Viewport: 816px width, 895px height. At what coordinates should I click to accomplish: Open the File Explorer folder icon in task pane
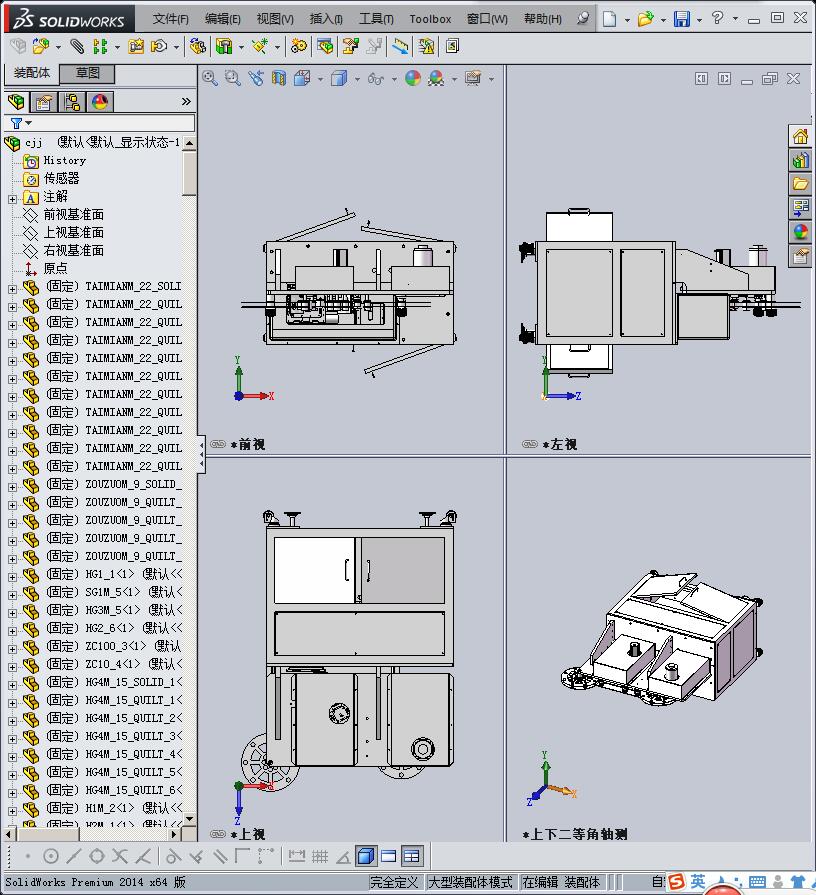(x=800, y=184)
